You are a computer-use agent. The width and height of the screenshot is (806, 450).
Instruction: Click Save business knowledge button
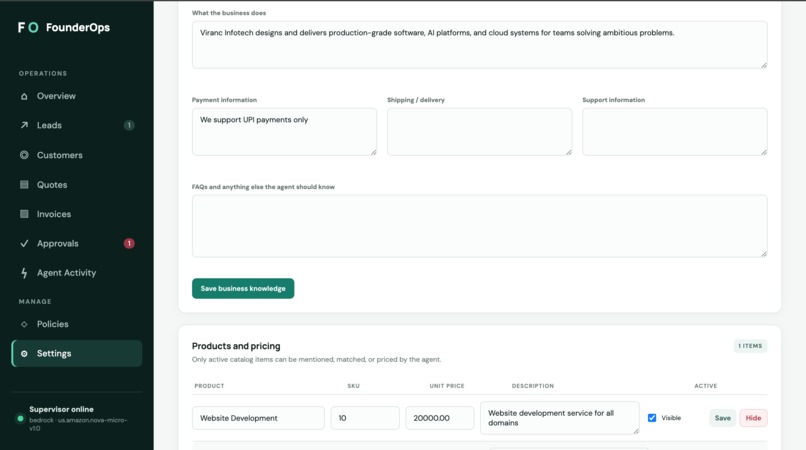pyautogui.click(x=243, y=289)
